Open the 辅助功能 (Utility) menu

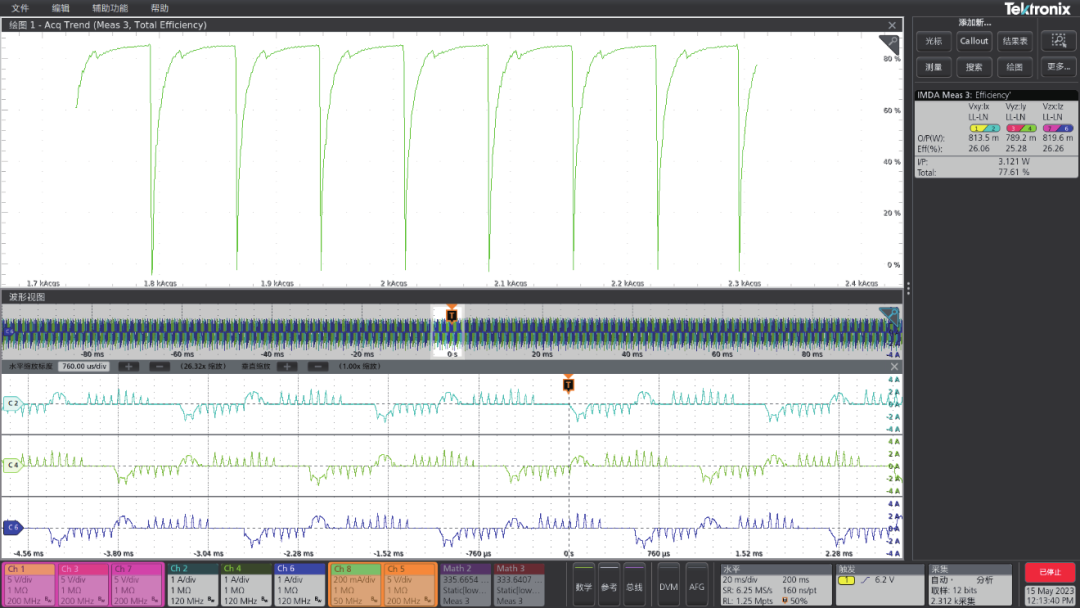pyautogui.click(x=110, y=8)
